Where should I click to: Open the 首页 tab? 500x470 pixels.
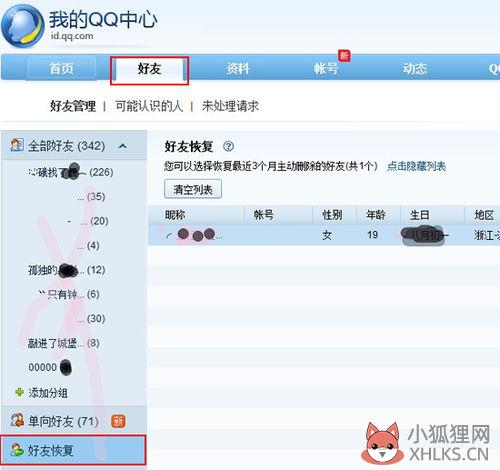[x=61, y=68]
